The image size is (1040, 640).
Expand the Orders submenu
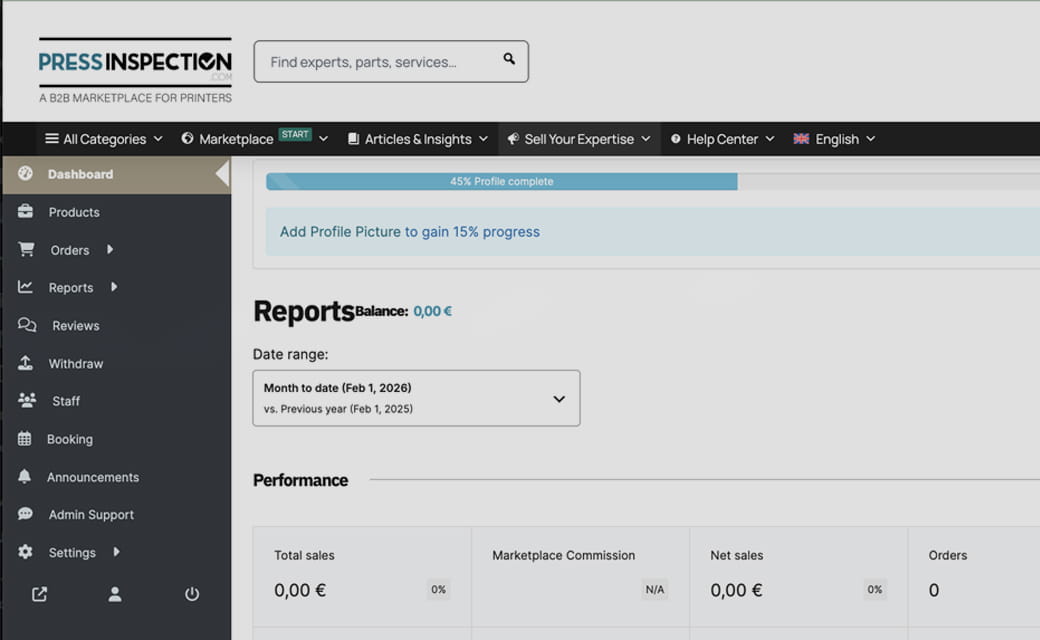pos(108,250)
